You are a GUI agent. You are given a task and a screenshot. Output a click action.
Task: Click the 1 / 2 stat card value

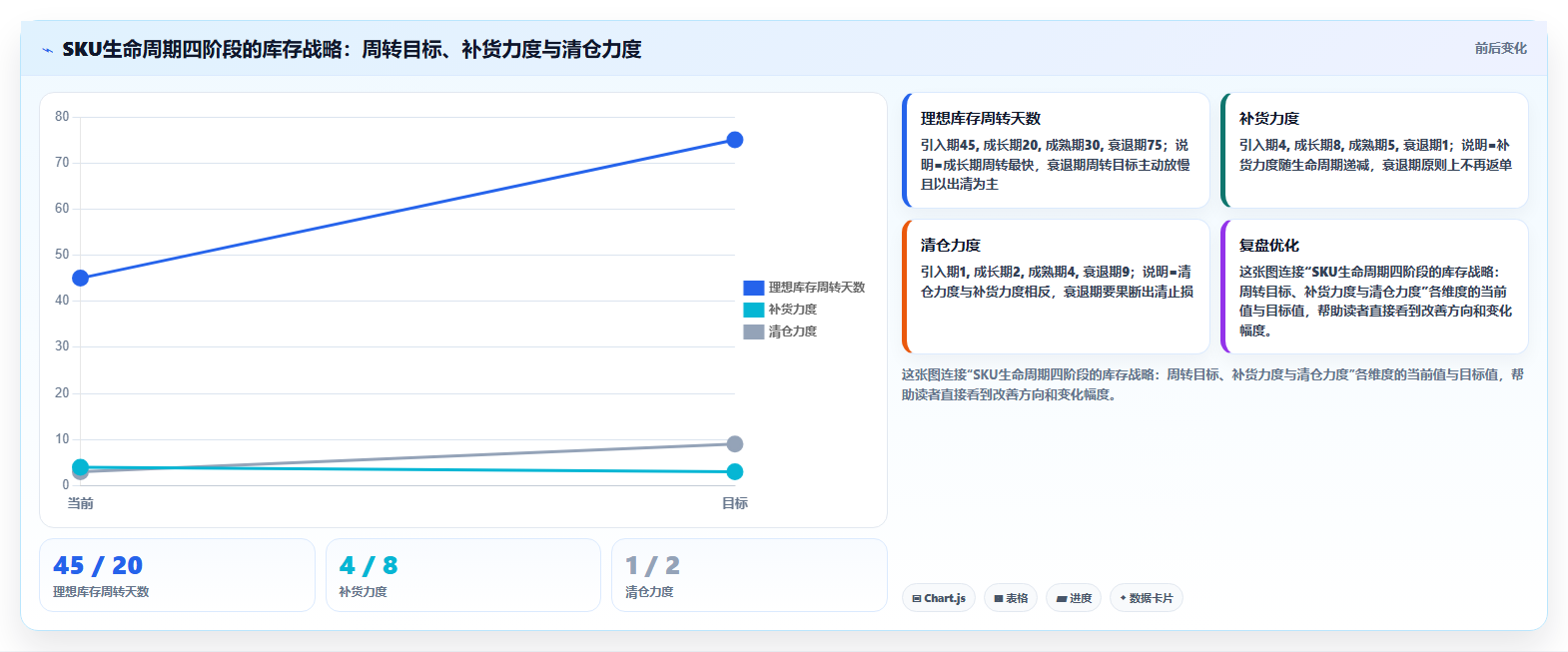pos(652,566)
